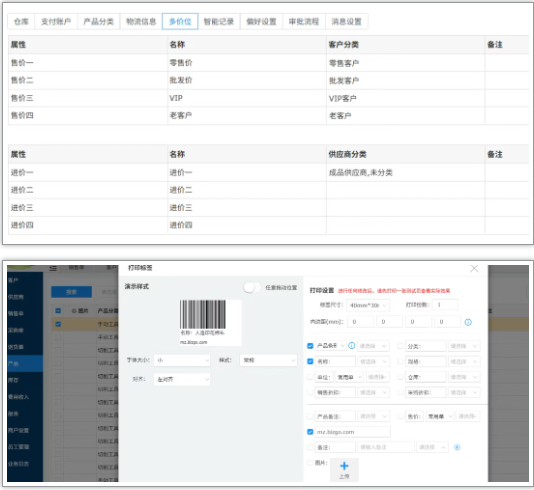Switch to the 支付账户 tab
This screenshot has height=490, width=534.
[56, 21]
